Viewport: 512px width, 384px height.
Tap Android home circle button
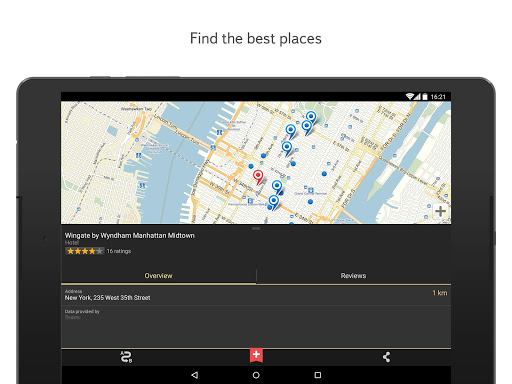256,375
